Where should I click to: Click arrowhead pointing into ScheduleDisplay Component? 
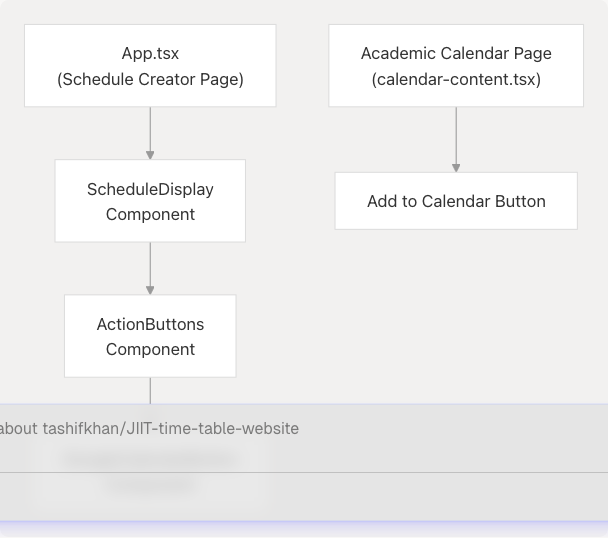coord(150,154)
